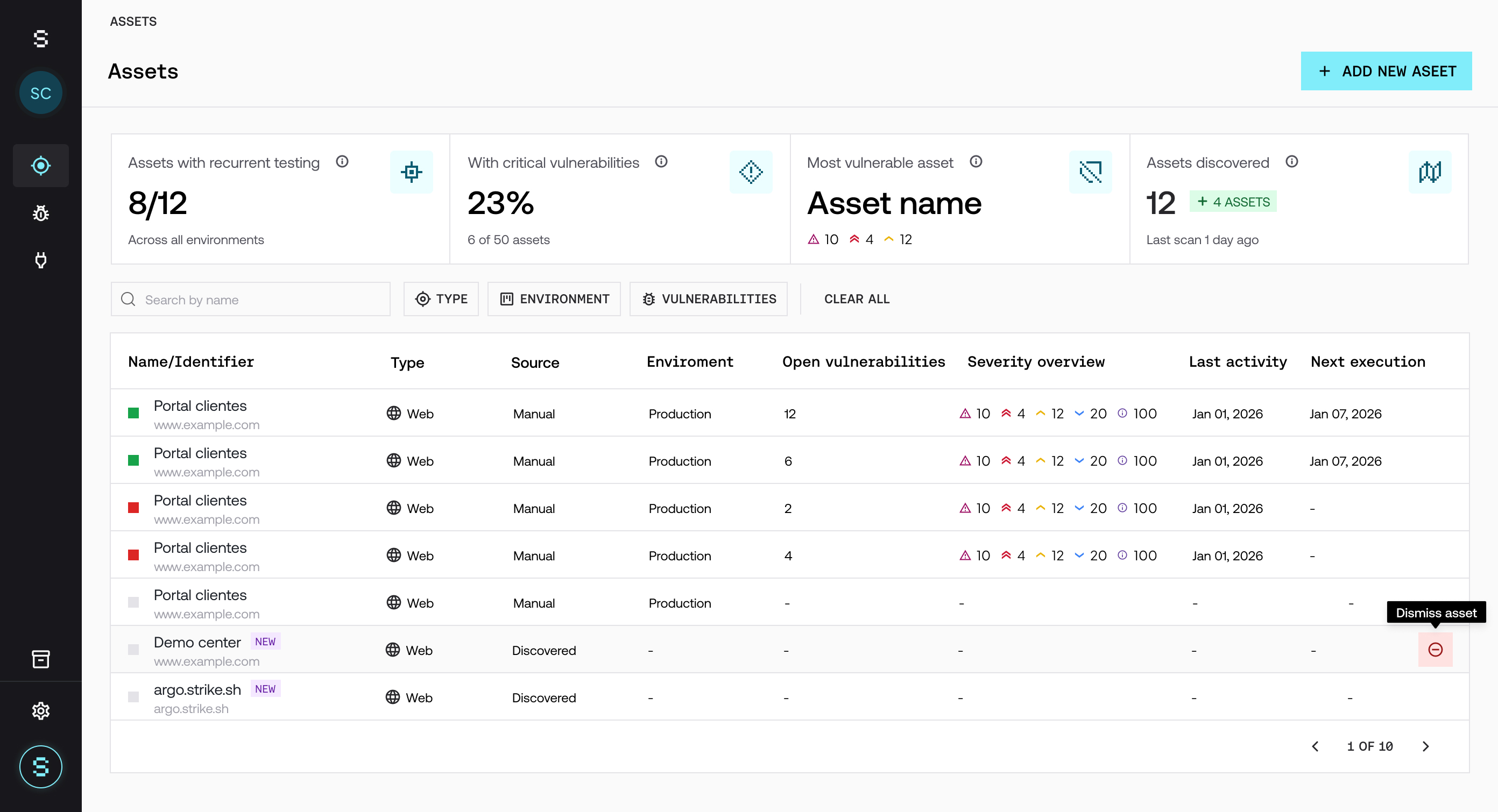Open the archive box sidebar icon
The image size is (1498, 812).
coord(41,659)
